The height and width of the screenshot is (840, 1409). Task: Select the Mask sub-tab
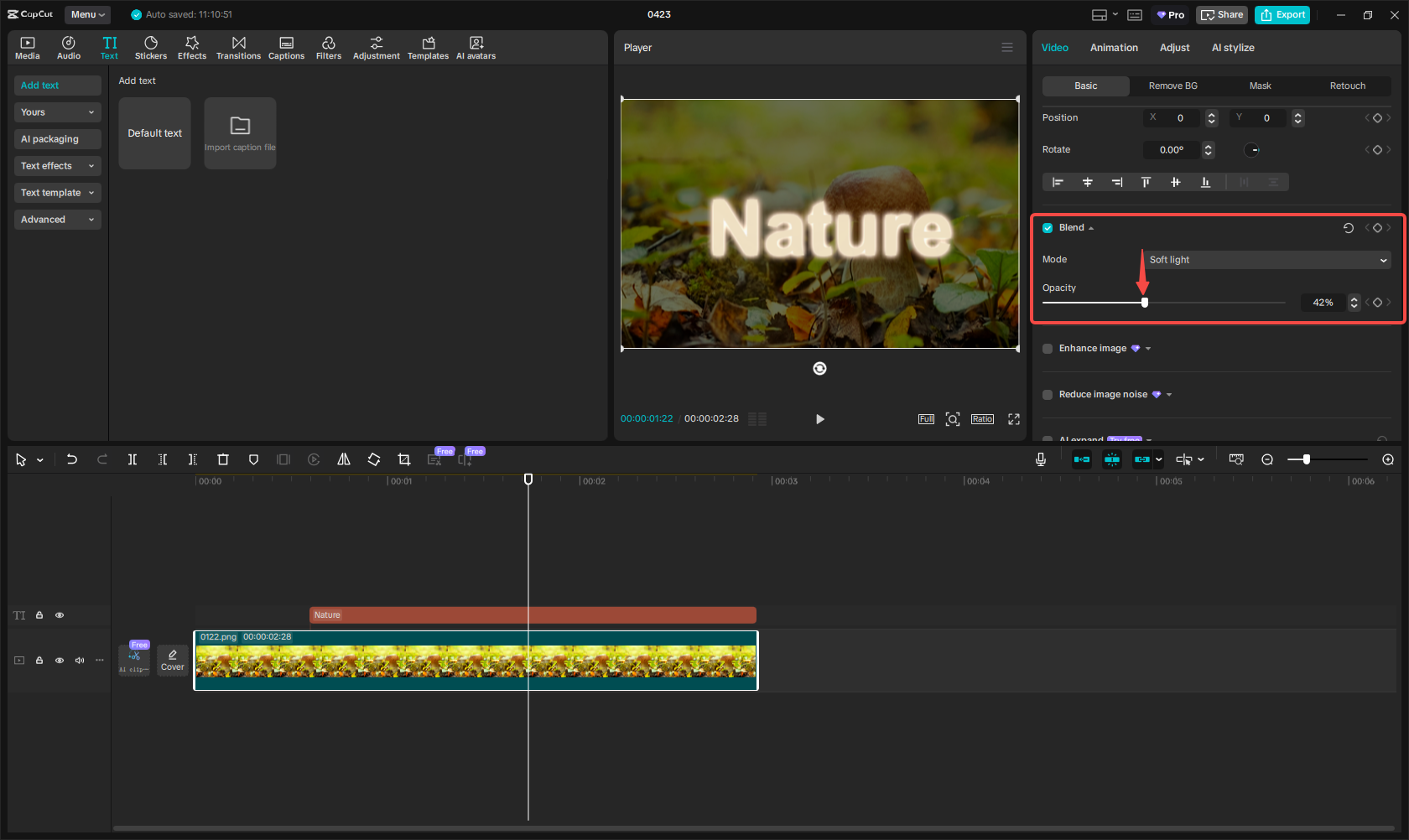[x=1260, y=86]
